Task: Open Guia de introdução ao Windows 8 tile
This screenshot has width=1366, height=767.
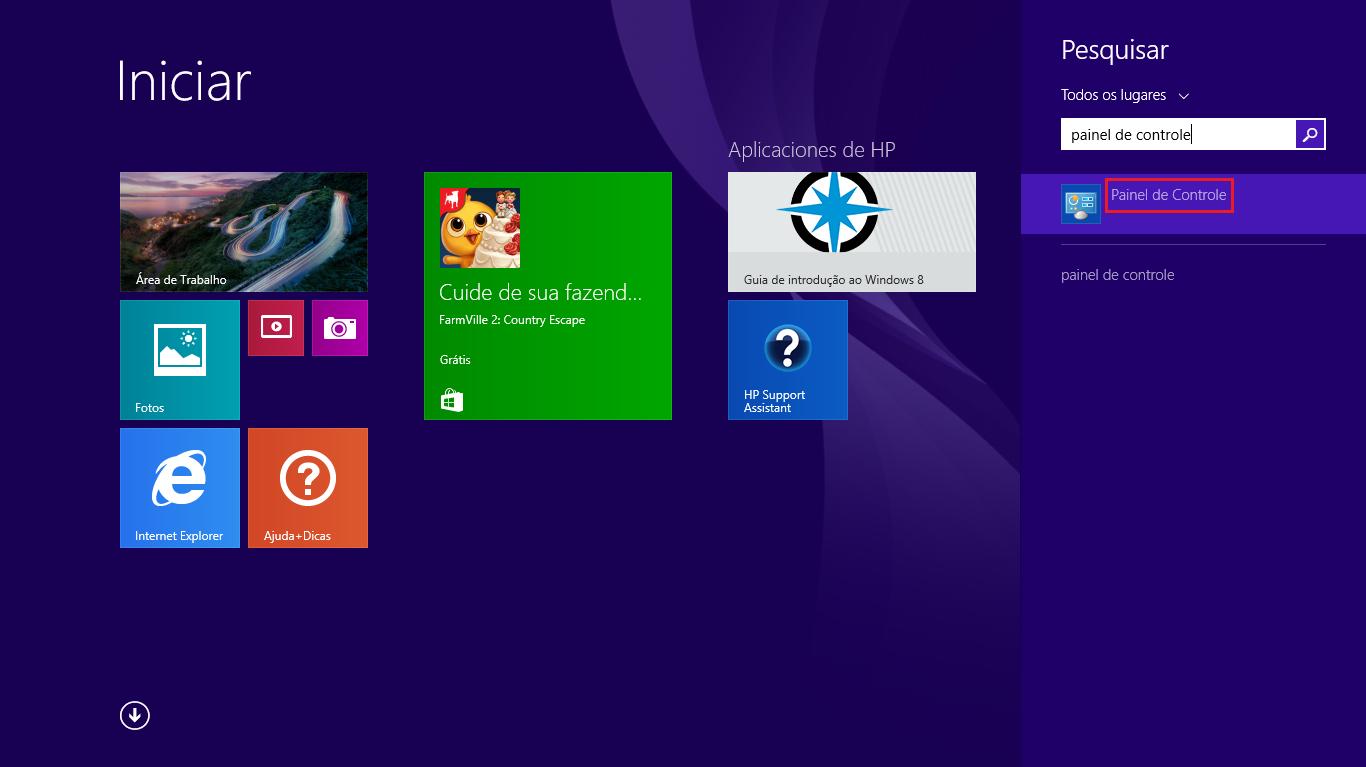Action: click(851, 231)
